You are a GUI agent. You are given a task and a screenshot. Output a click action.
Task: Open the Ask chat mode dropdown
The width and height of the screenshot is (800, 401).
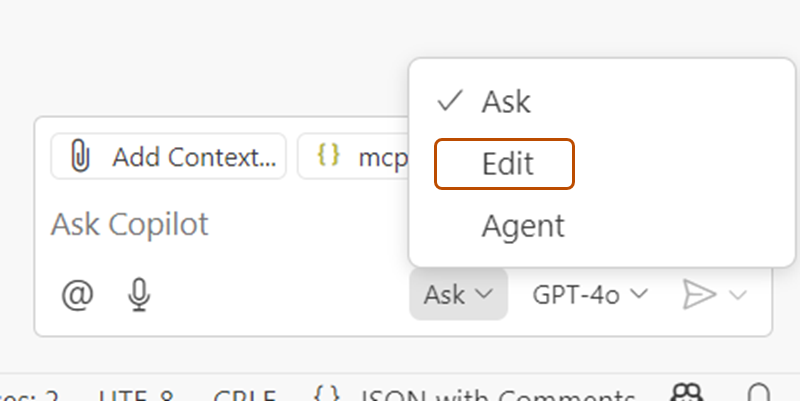[x=458, y=294]
